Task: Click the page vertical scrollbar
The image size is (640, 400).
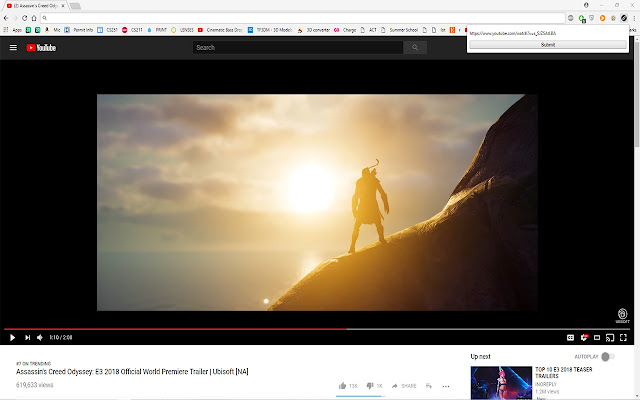Action: pos(637,92)
